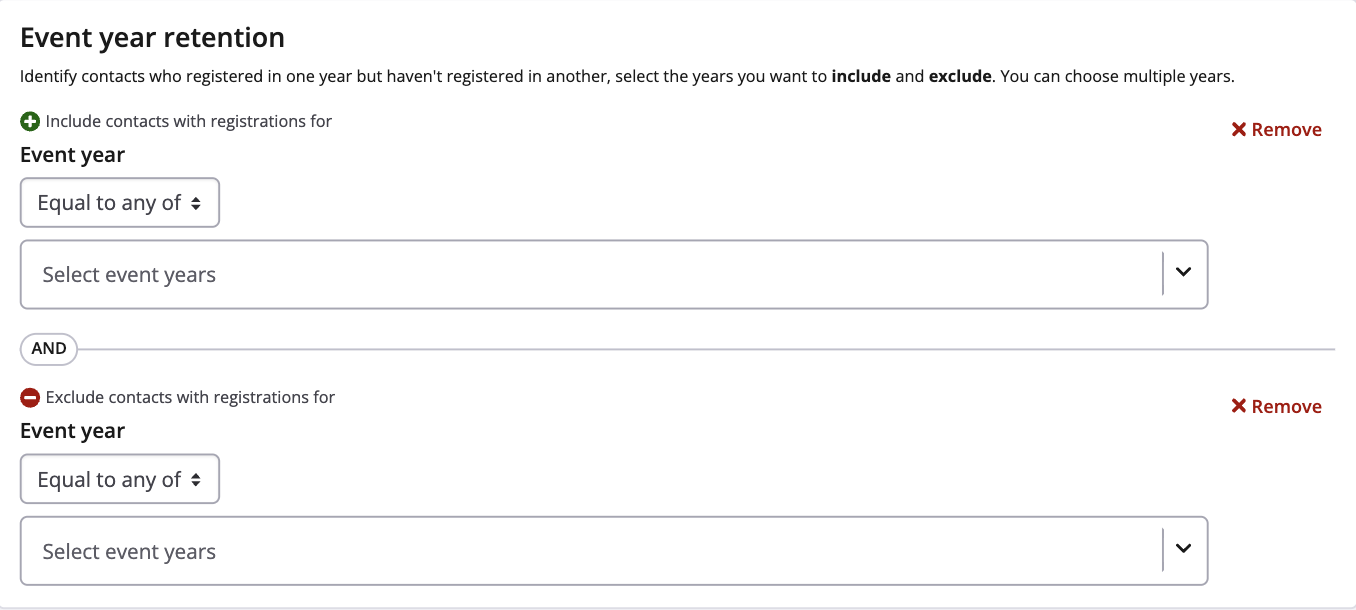Expand the exclude event years chevron arrow
Screen dimensions: 1356x610
tap(1184, 551)
